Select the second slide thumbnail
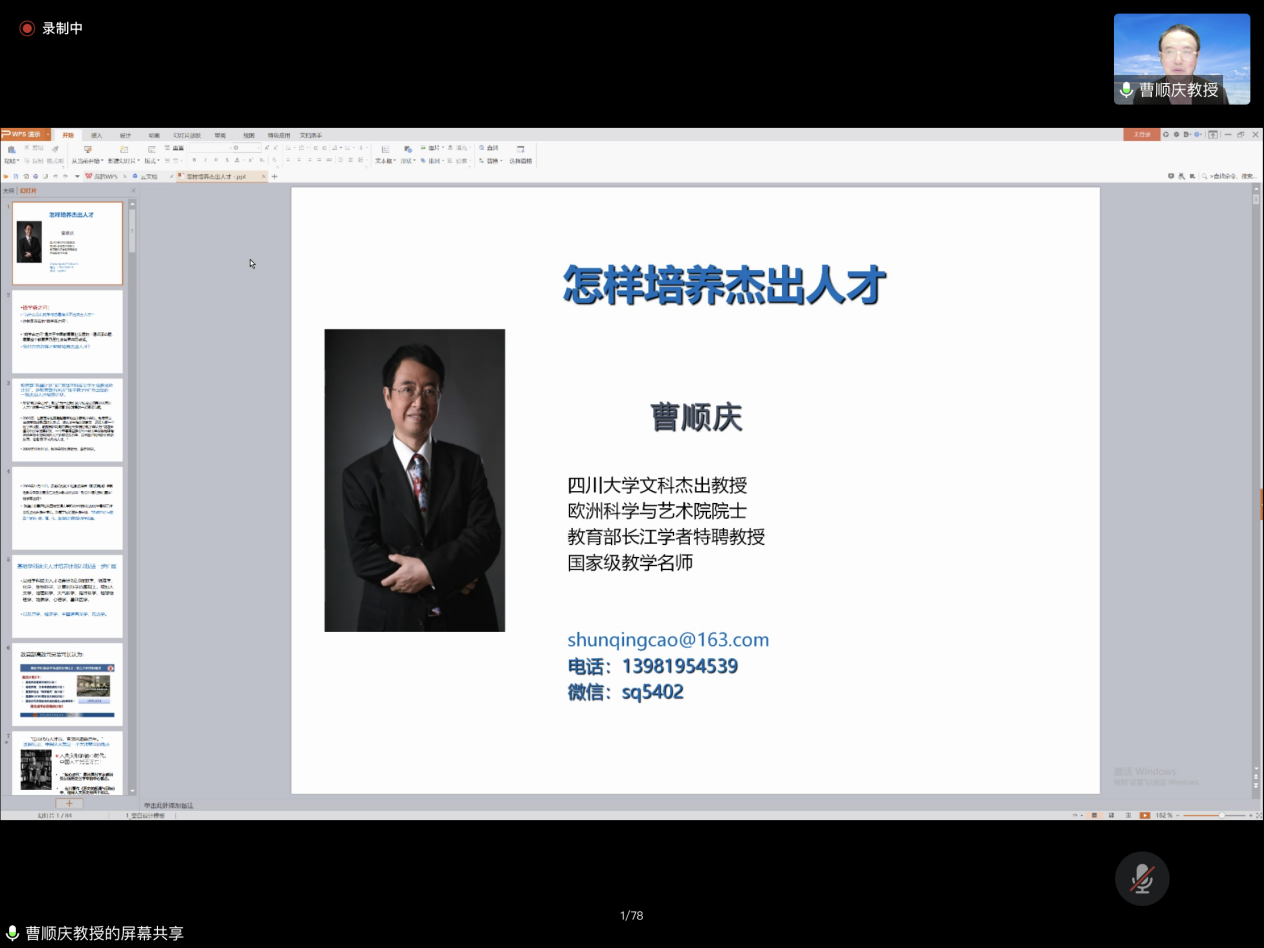This screenshot has width=1264, height=948. tap(67, 331)
